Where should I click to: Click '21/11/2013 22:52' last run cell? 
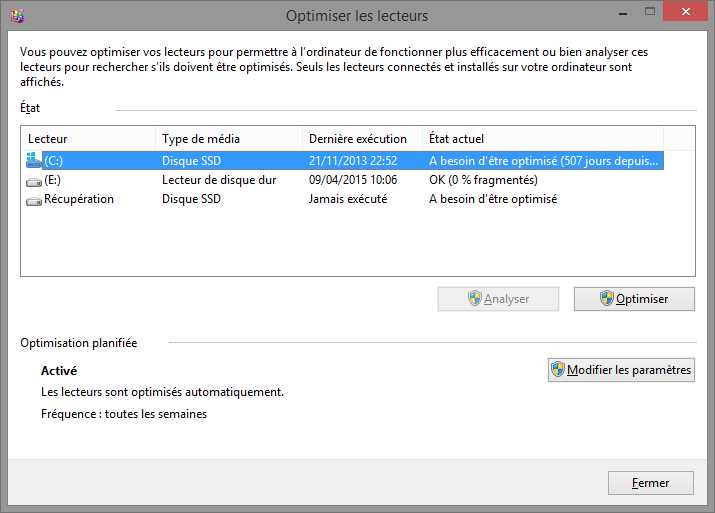(x=353, y=161)
